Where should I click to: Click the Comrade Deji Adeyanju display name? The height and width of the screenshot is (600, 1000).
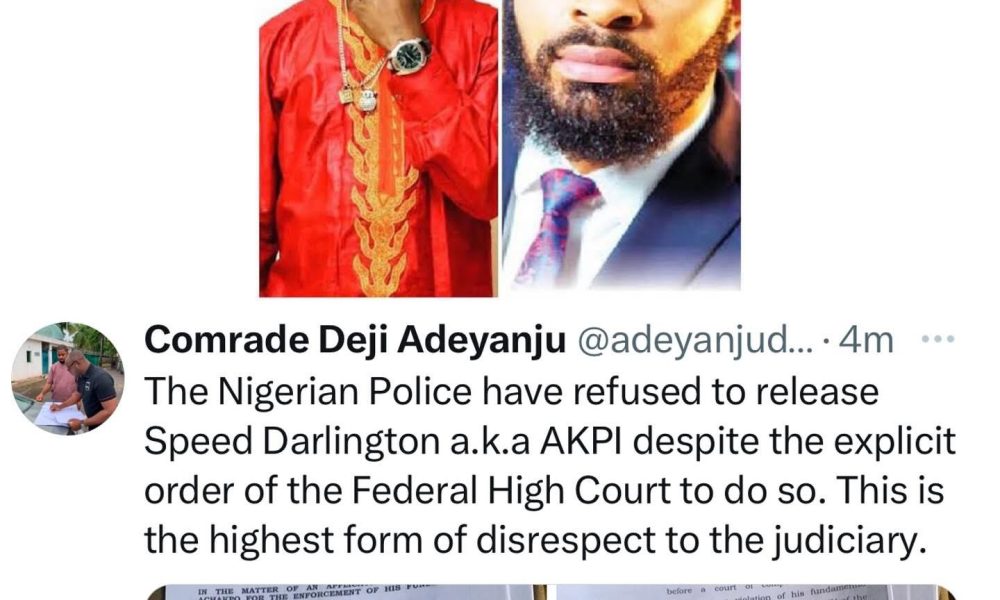click(355, 340)
